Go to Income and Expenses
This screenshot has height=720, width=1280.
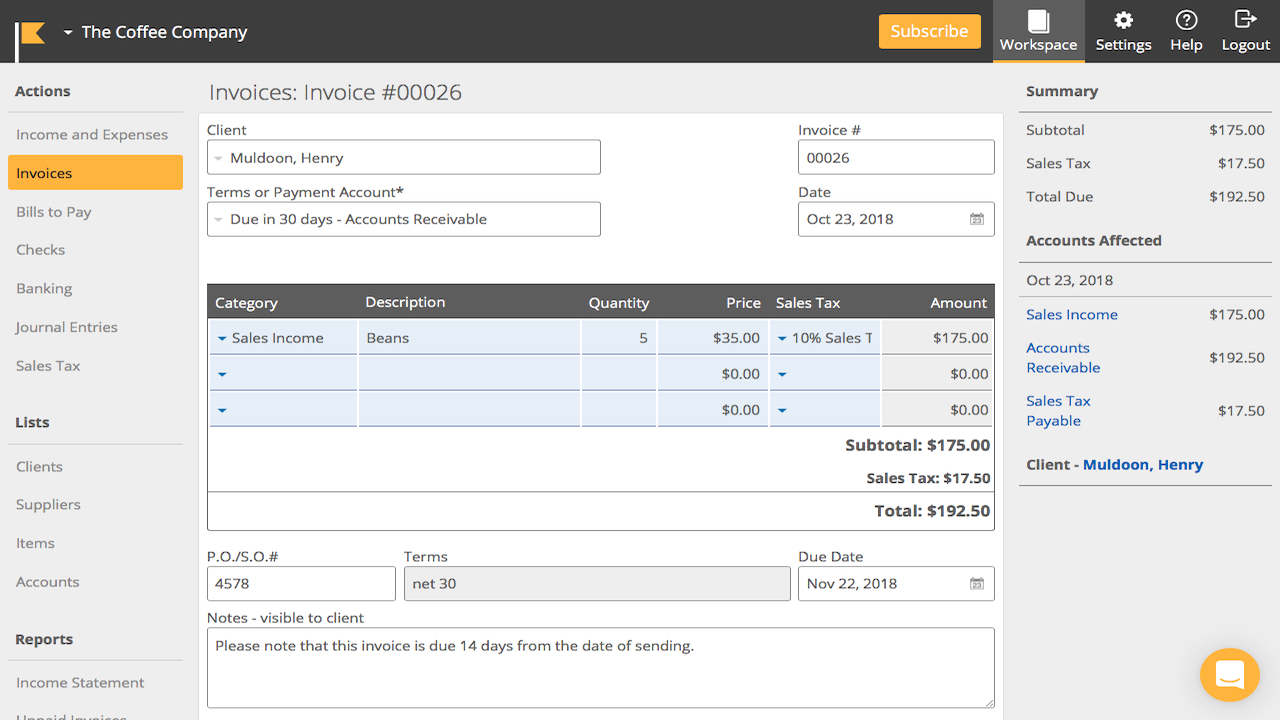click(x=92, y=135)
